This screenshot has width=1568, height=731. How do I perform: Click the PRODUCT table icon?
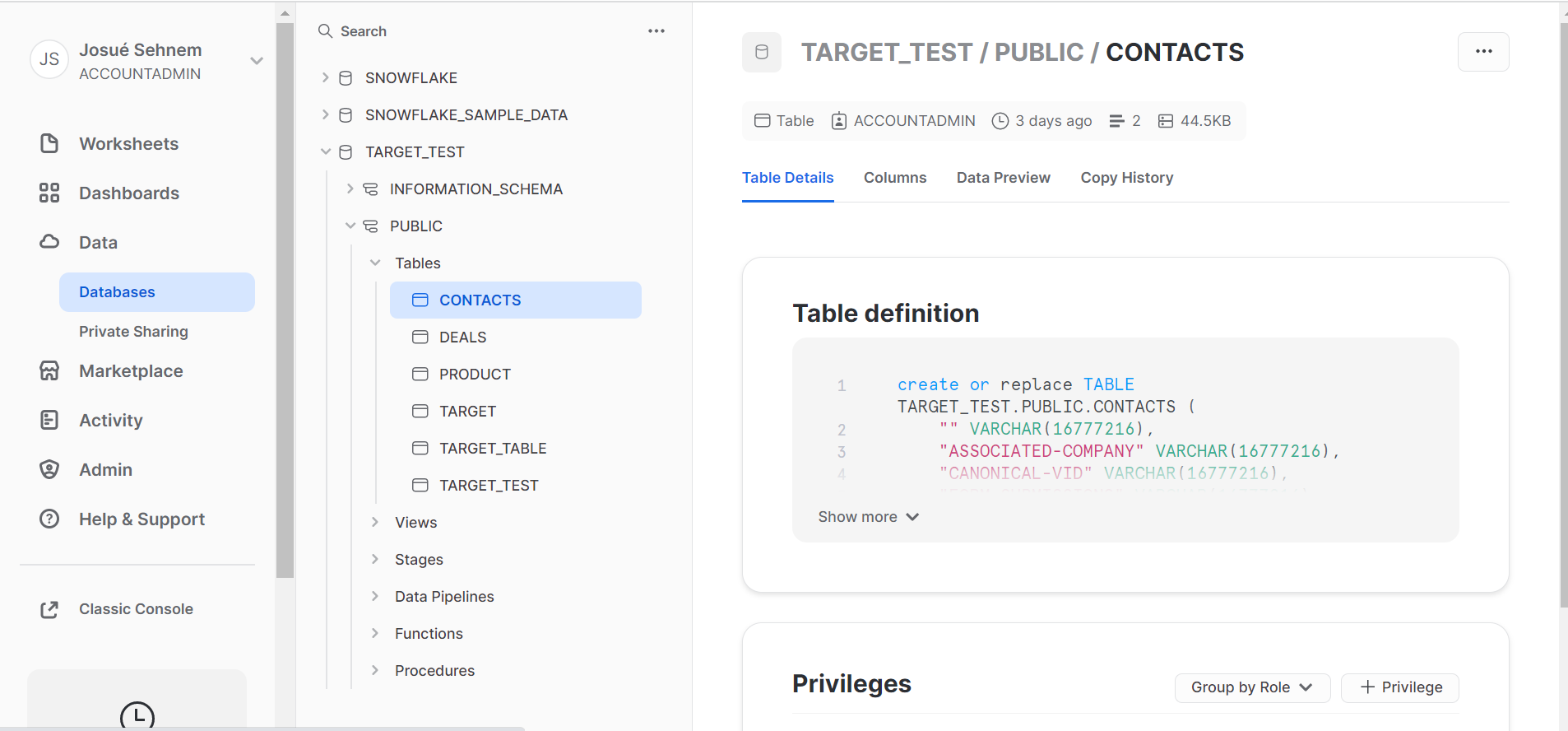(420, 375)
